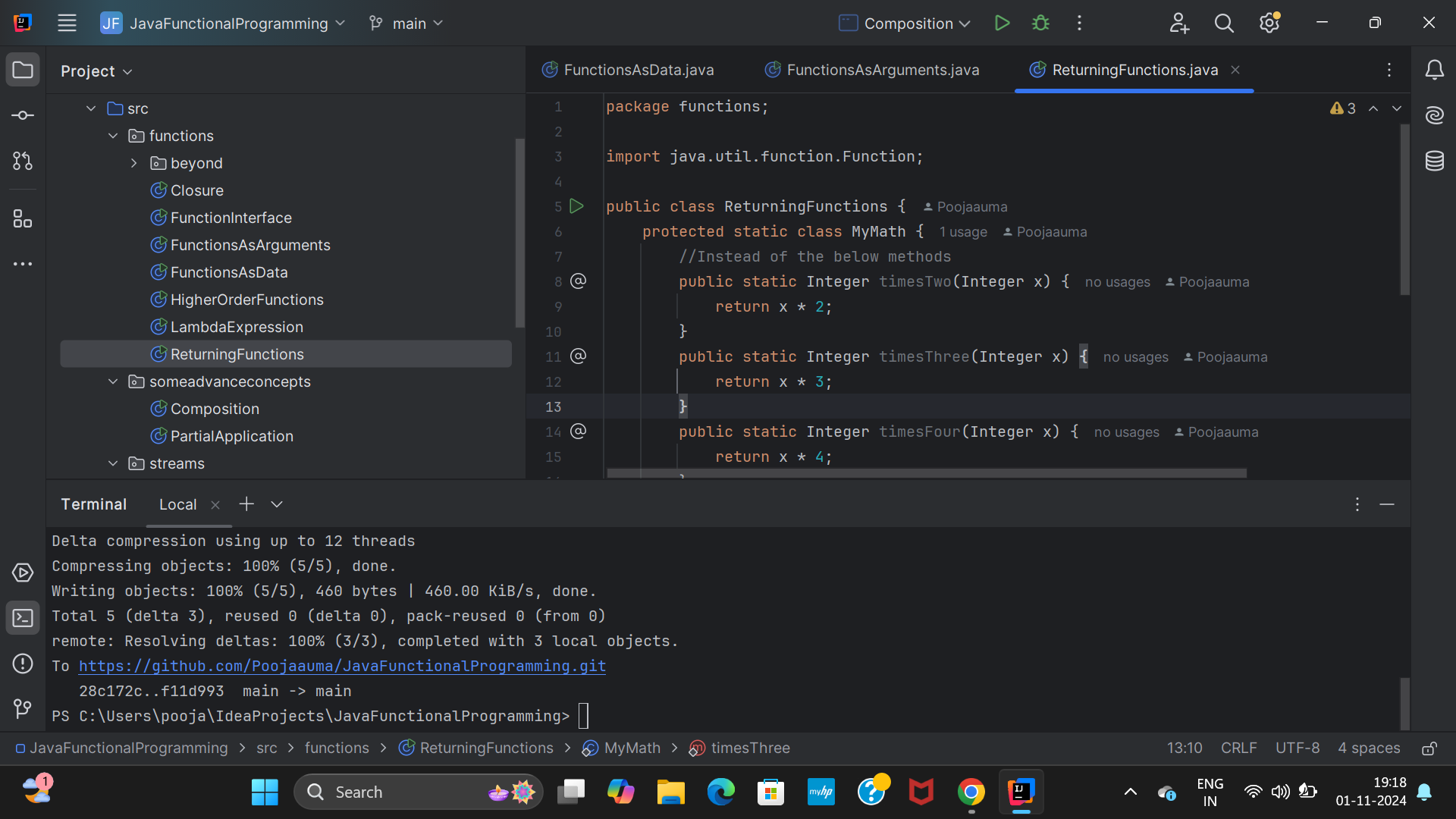Click the editor horizontal scrollbar
Viewport: 1456px width, 819px height.
926,473
